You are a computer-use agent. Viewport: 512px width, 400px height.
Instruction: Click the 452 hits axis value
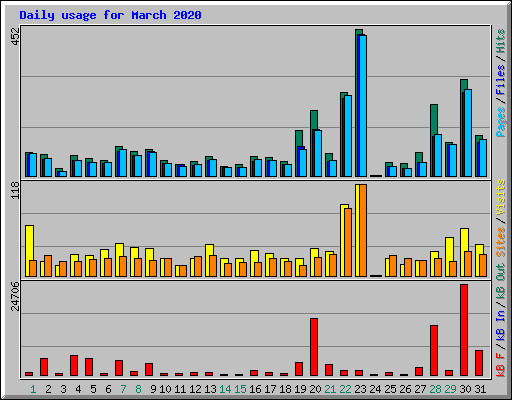pyautogui.click(x=15, y=37)
